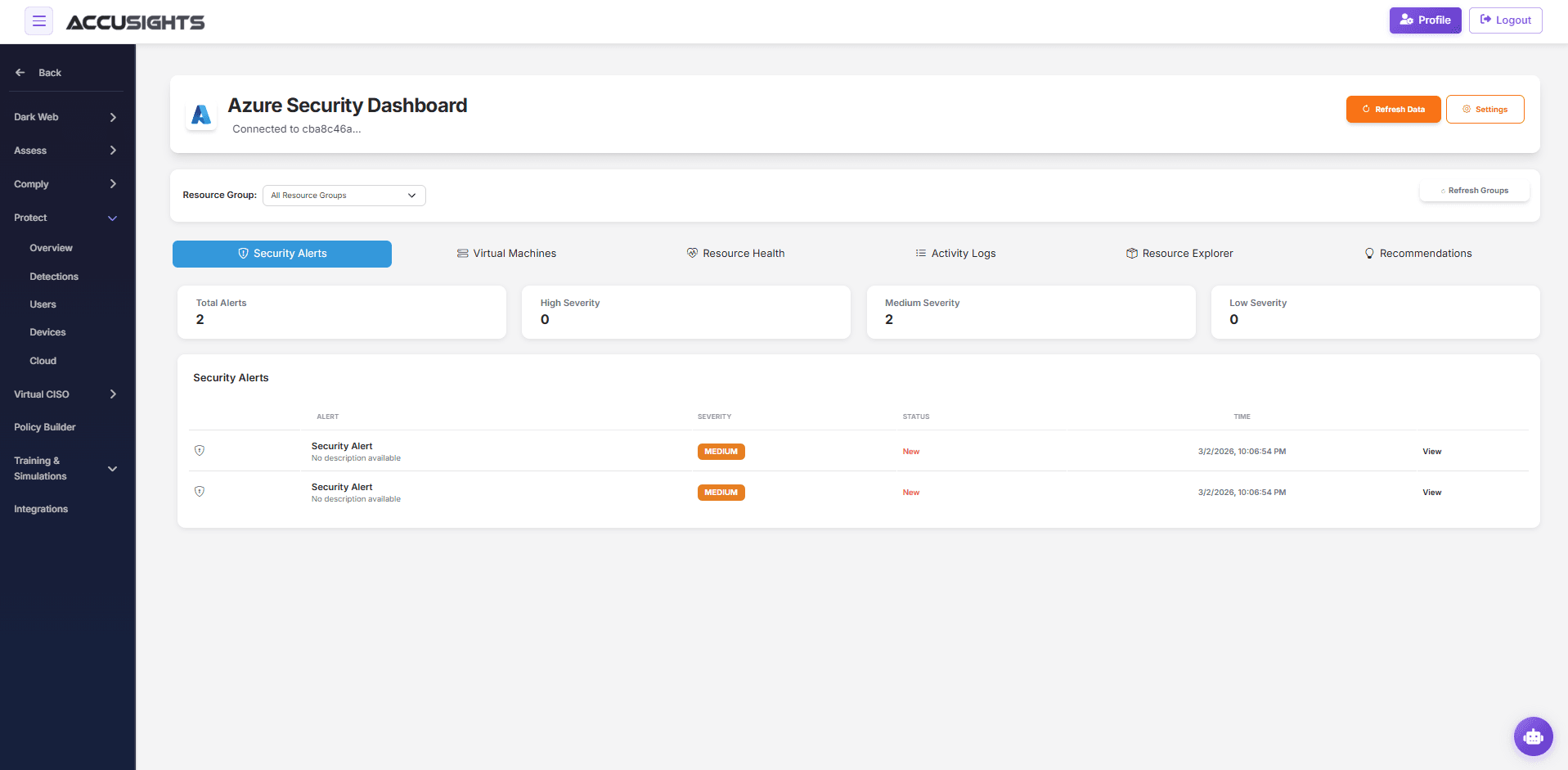Open Integrations in the sidebar
Image resolution: width=1568 pixels, height=770 pixels.
pos(41,509)
